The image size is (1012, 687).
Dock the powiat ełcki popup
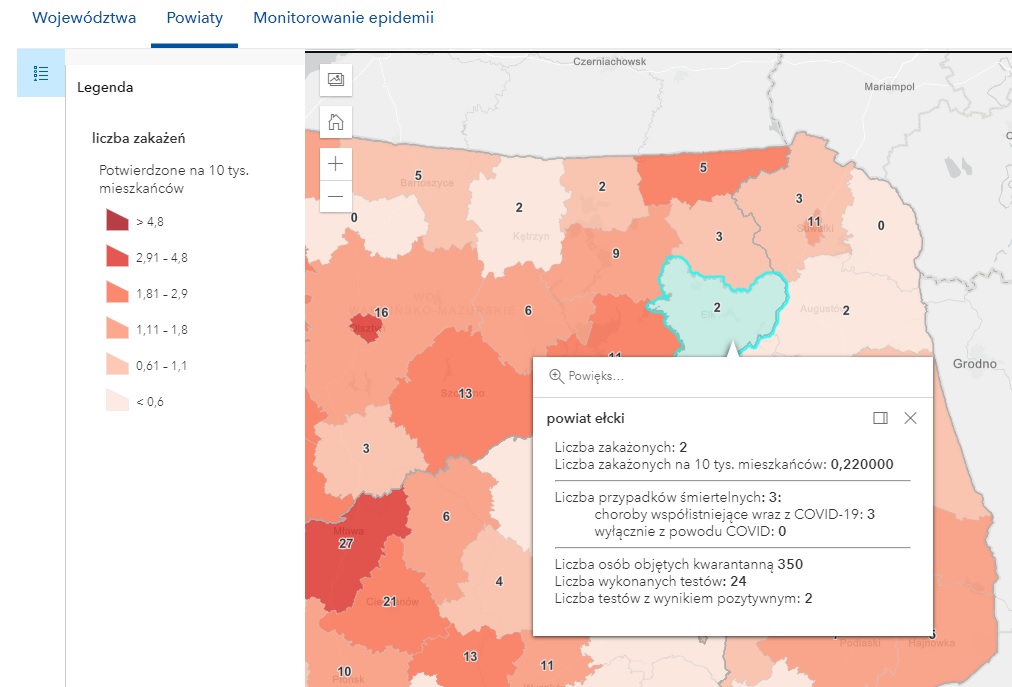pos(880,418)
